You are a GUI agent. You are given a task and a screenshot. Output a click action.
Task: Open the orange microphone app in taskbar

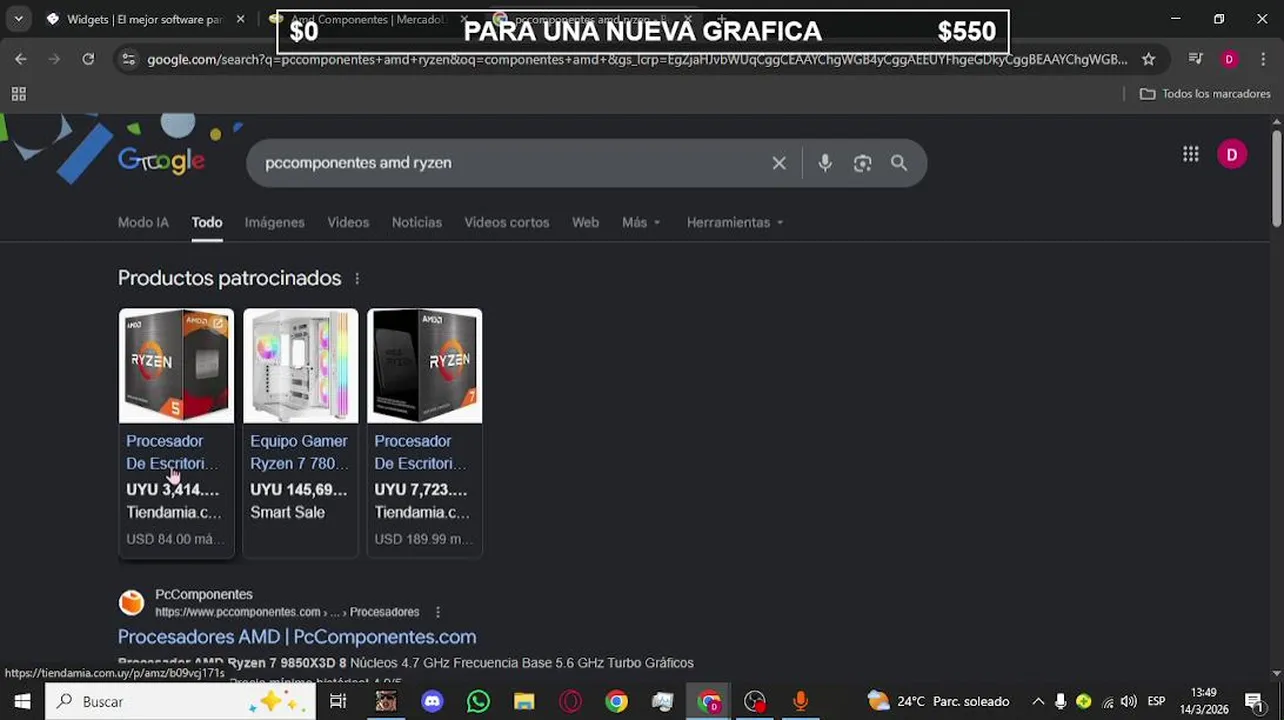[800, 701]
